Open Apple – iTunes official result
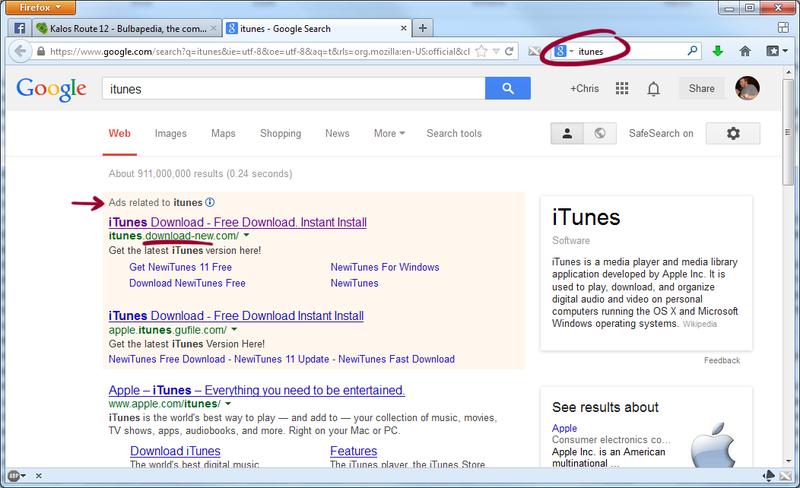The width and height of the screenshot is (800, 488). click(x=257, y=391)
